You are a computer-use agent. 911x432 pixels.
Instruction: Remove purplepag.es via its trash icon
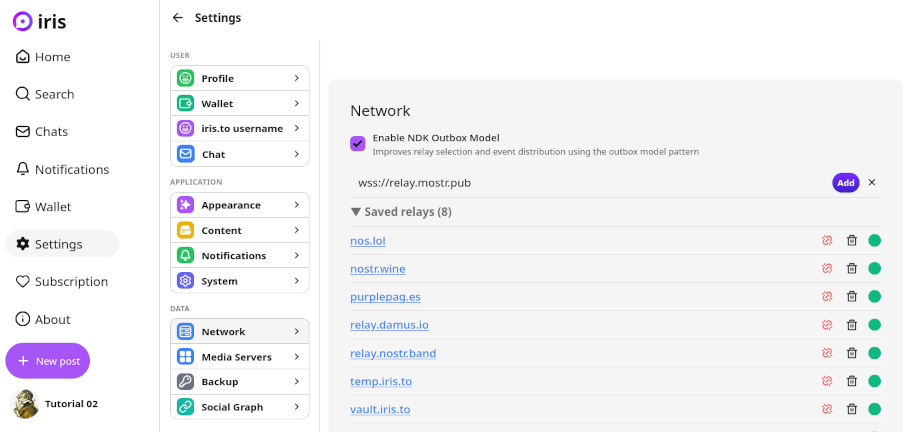(852, 297)
